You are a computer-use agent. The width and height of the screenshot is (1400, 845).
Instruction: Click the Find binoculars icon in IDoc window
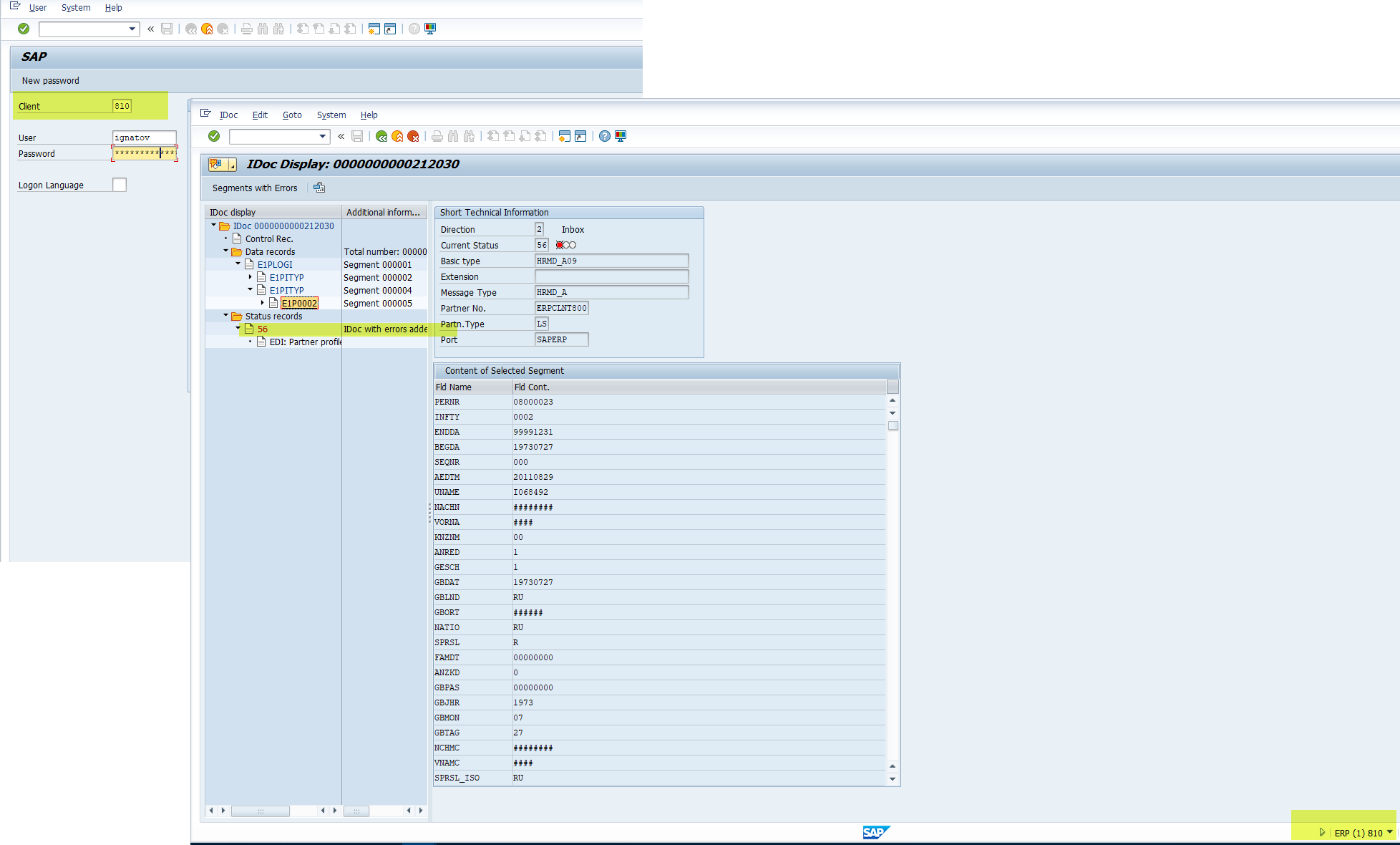(x=453, y=136)
